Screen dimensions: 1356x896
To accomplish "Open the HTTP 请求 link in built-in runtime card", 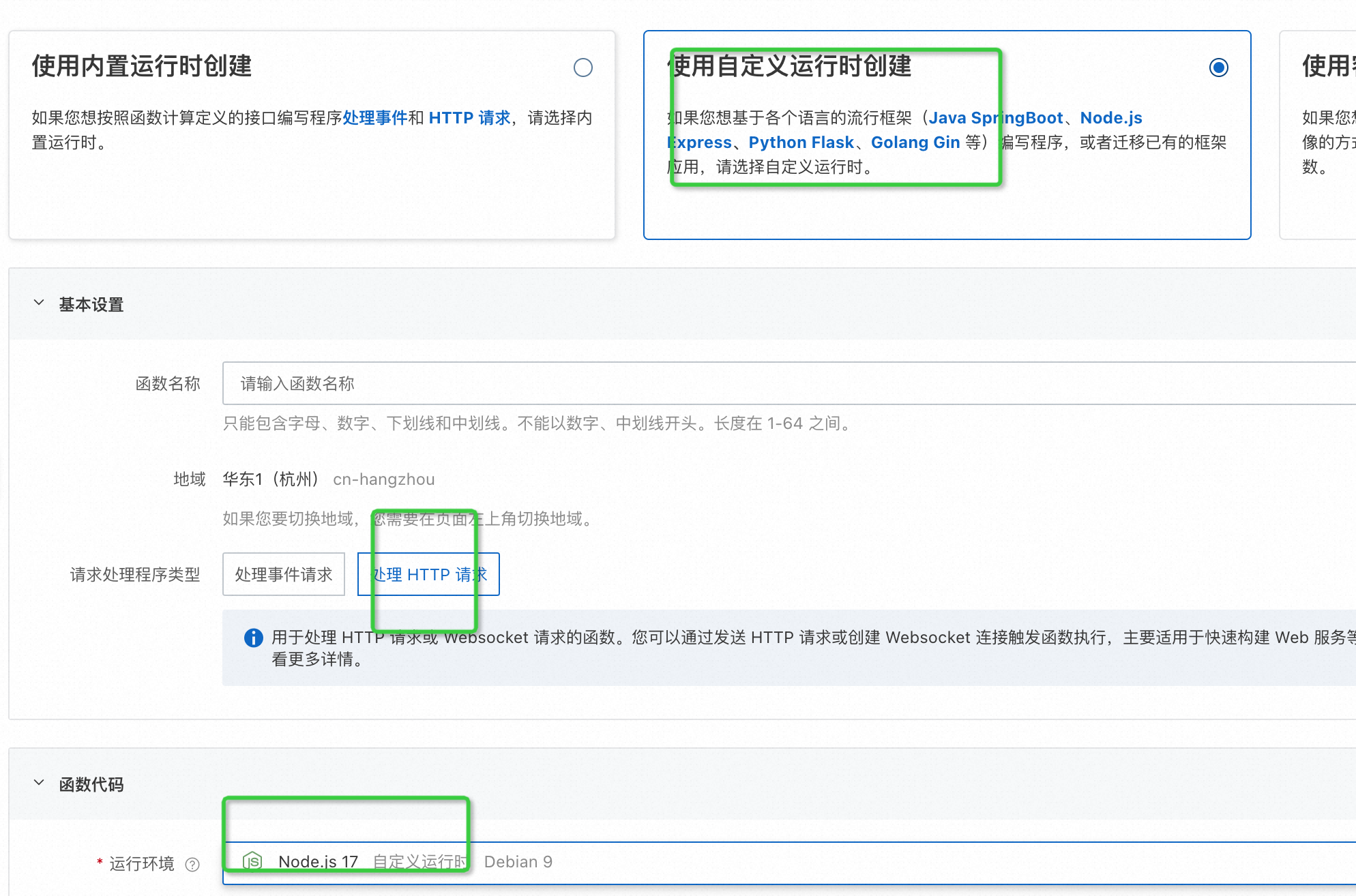I will click(x=469, y=118).
